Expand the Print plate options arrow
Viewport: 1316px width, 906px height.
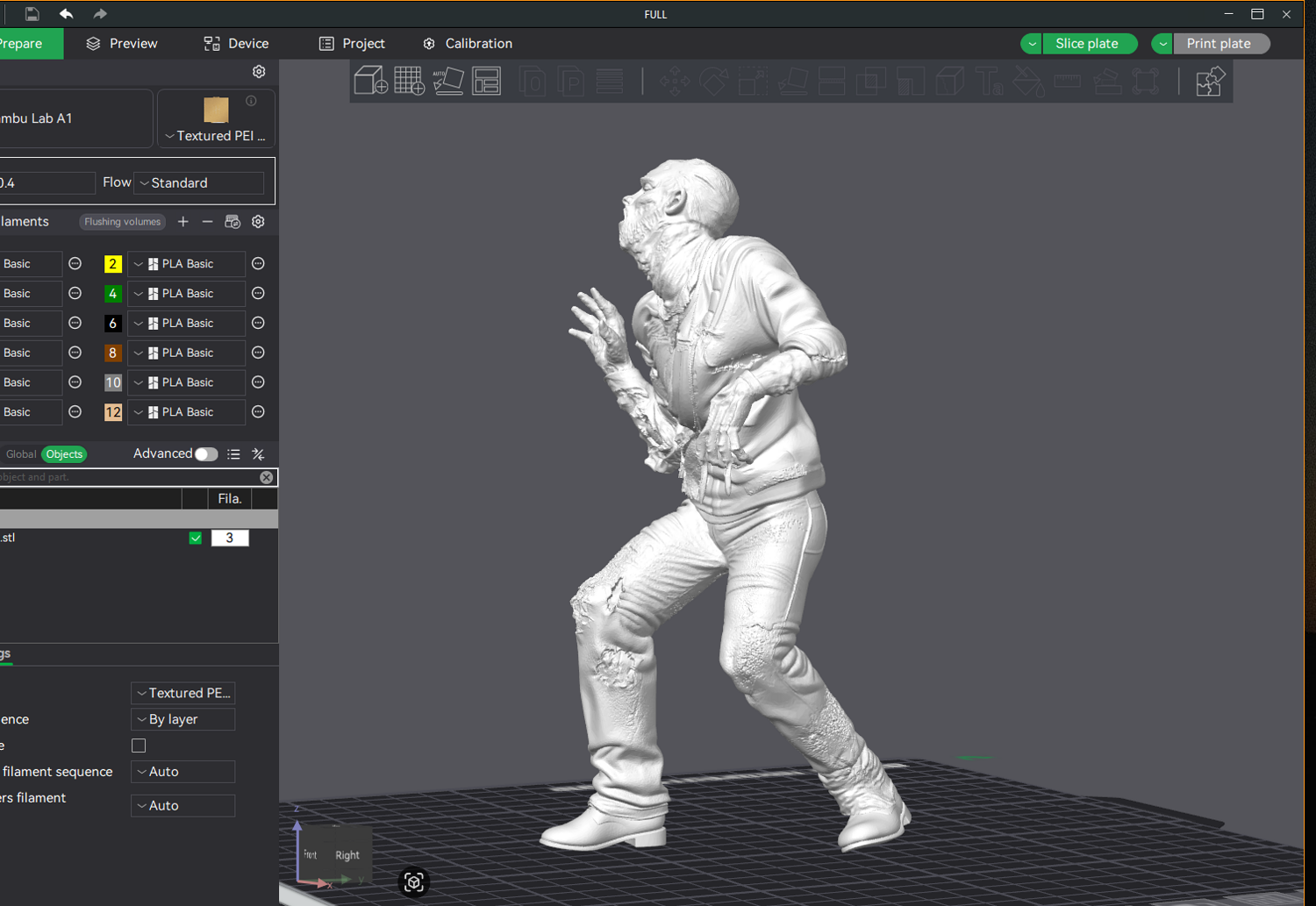click(x=1162, y=44)
